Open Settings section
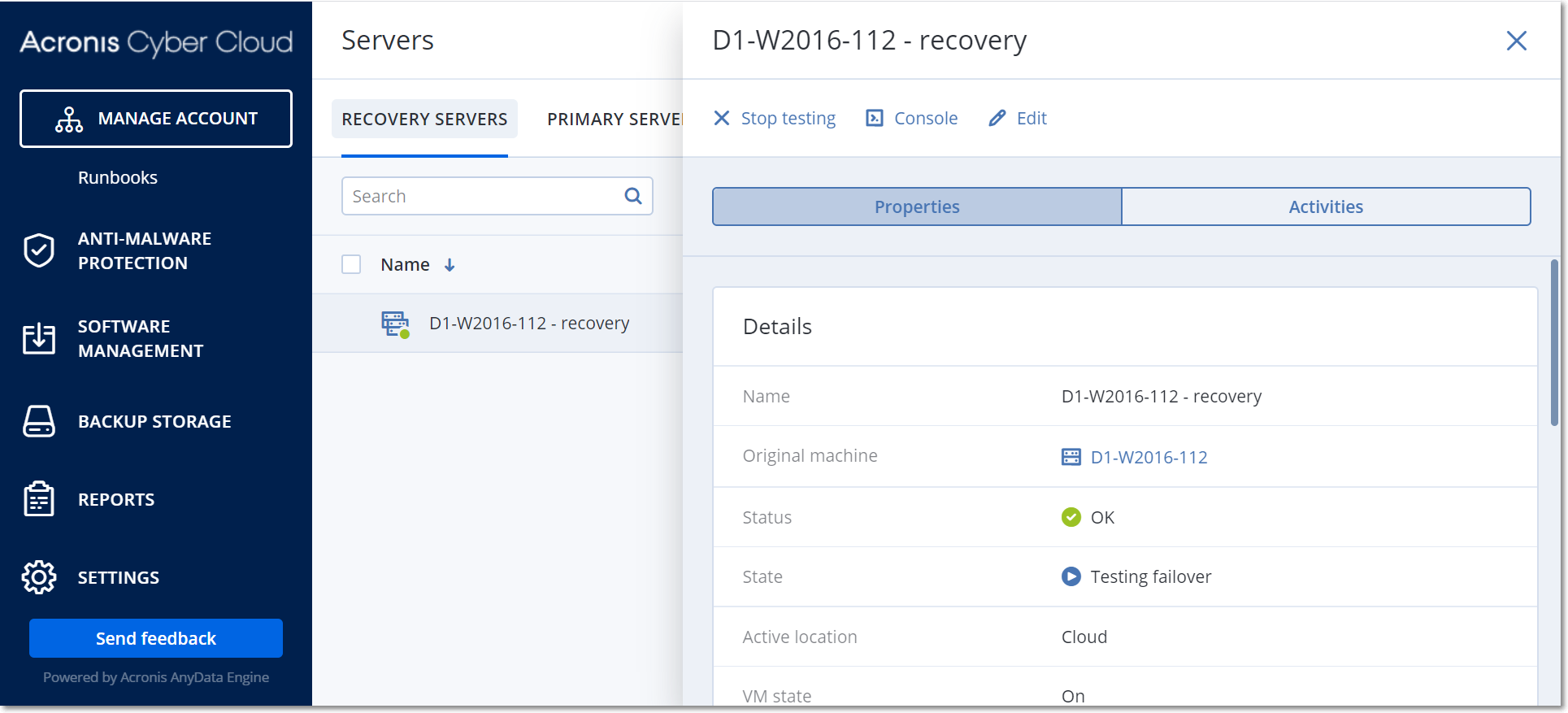1568x713 pixels. tap(119, 577)
